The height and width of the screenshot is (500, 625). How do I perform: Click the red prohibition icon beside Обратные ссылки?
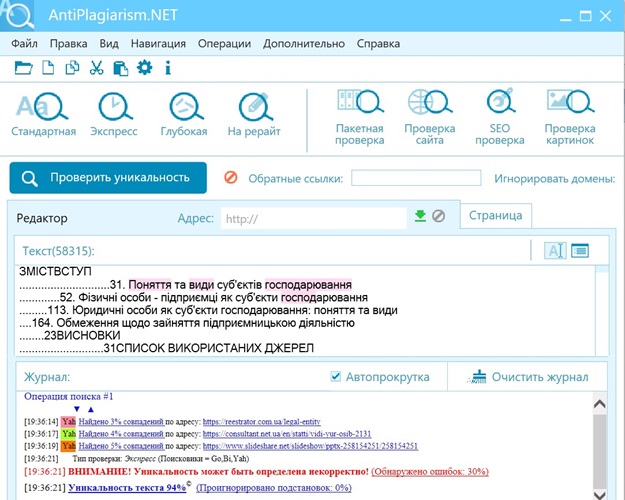coord(231,177)
